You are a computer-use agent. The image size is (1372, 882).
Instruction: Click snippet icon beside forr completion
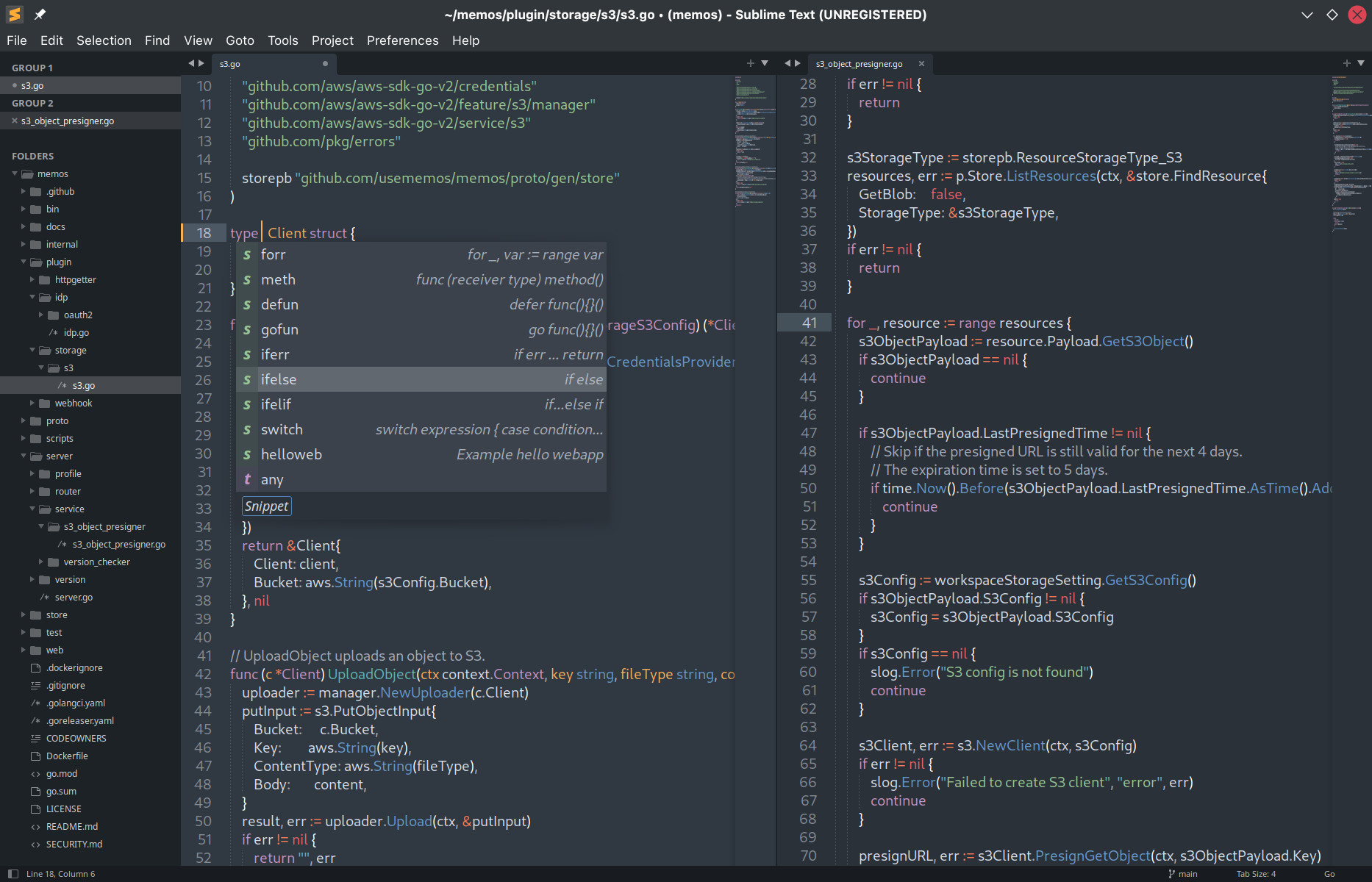(x=247, y=255)
